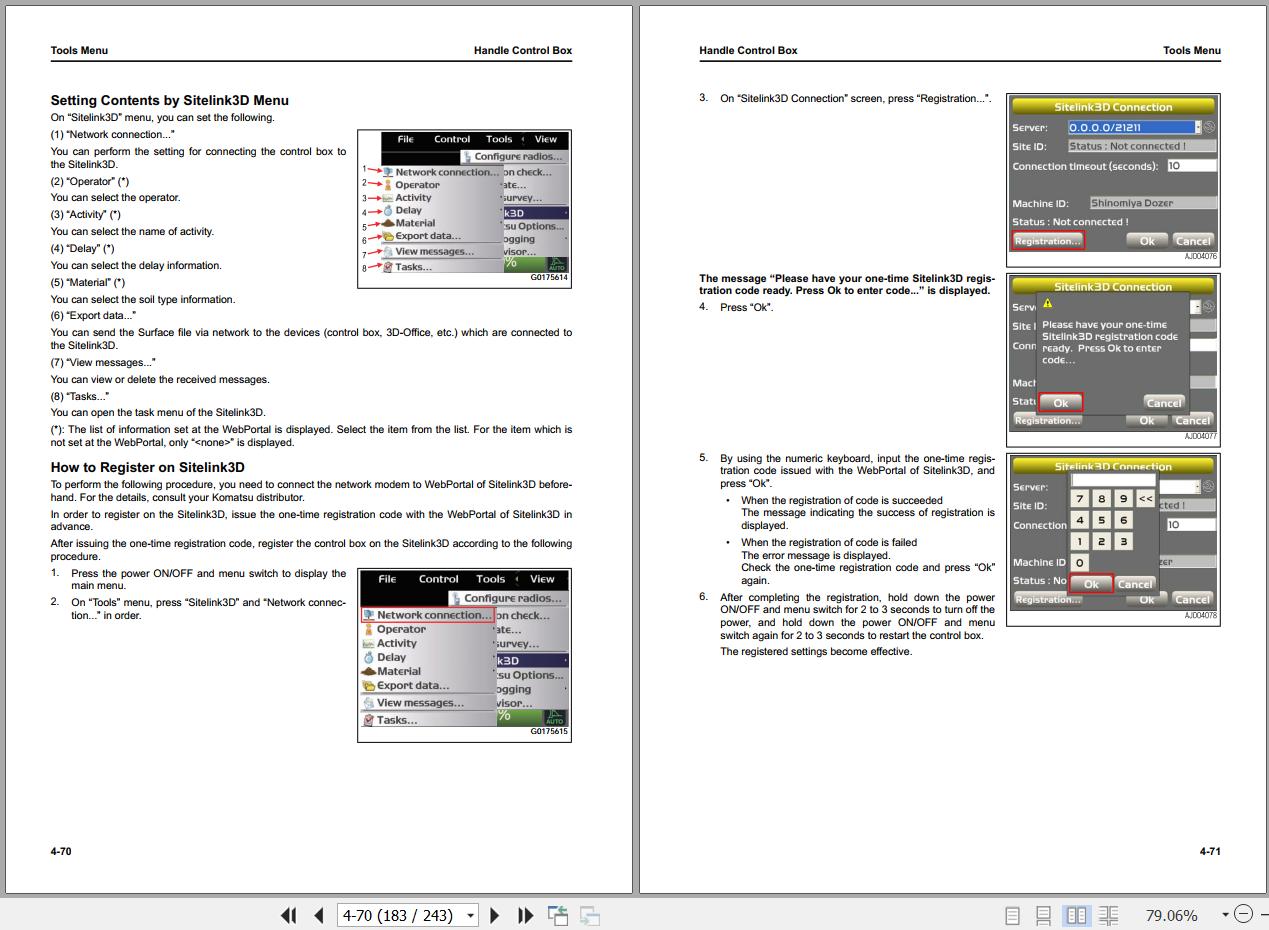1269x930 pixels.
Task: Open the page number dropdown list
Action: click(470, 915)
